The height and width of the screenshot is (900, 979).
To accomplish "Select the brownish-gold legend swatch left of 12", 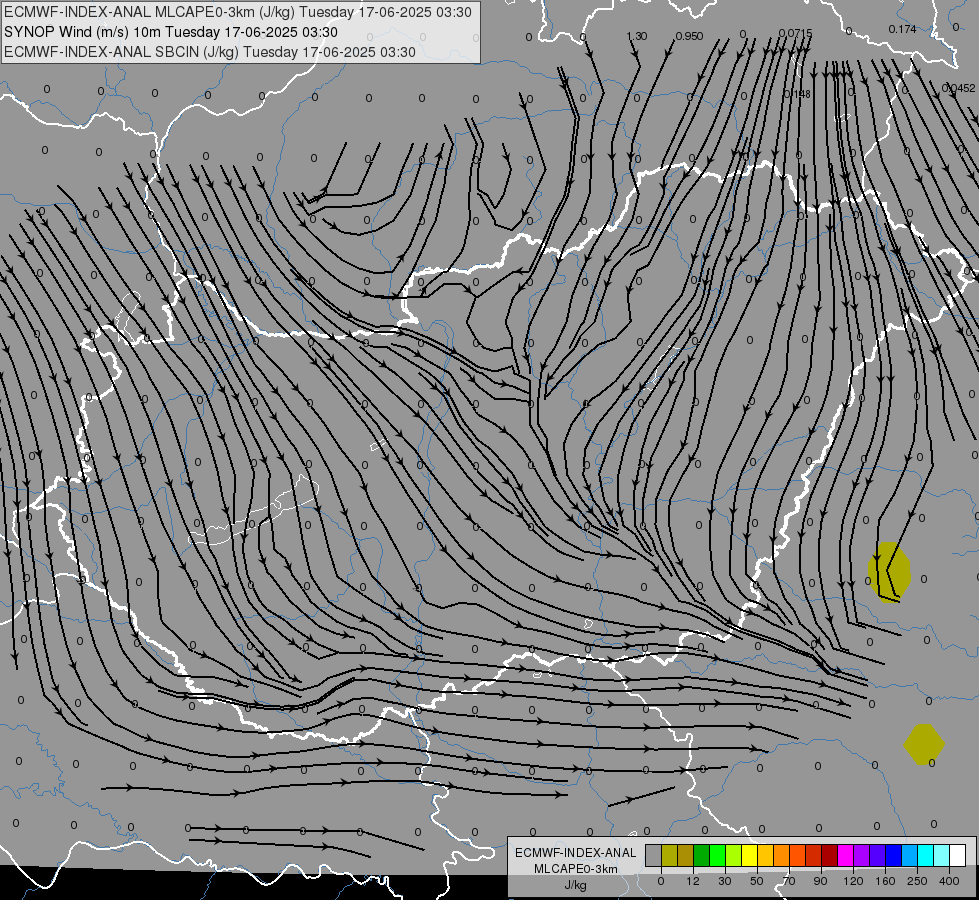I will click(686, 855).
